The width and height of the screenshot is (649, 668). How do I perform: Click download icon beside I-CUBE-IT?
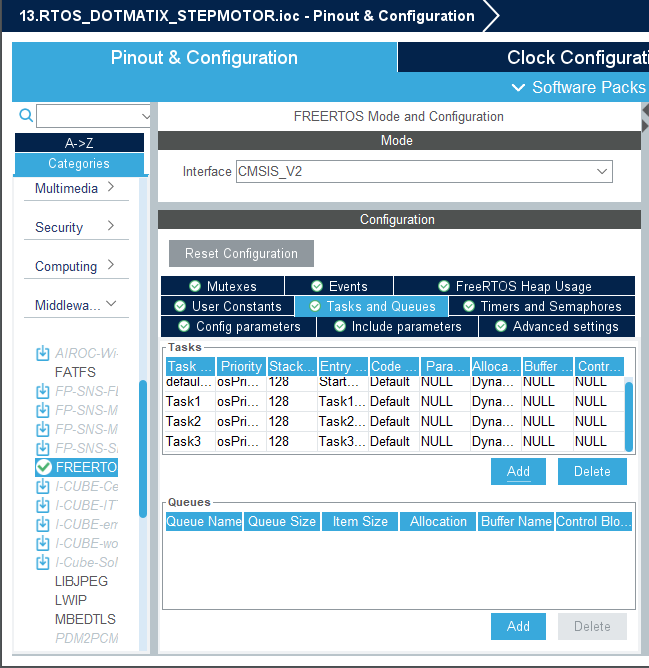43,505
